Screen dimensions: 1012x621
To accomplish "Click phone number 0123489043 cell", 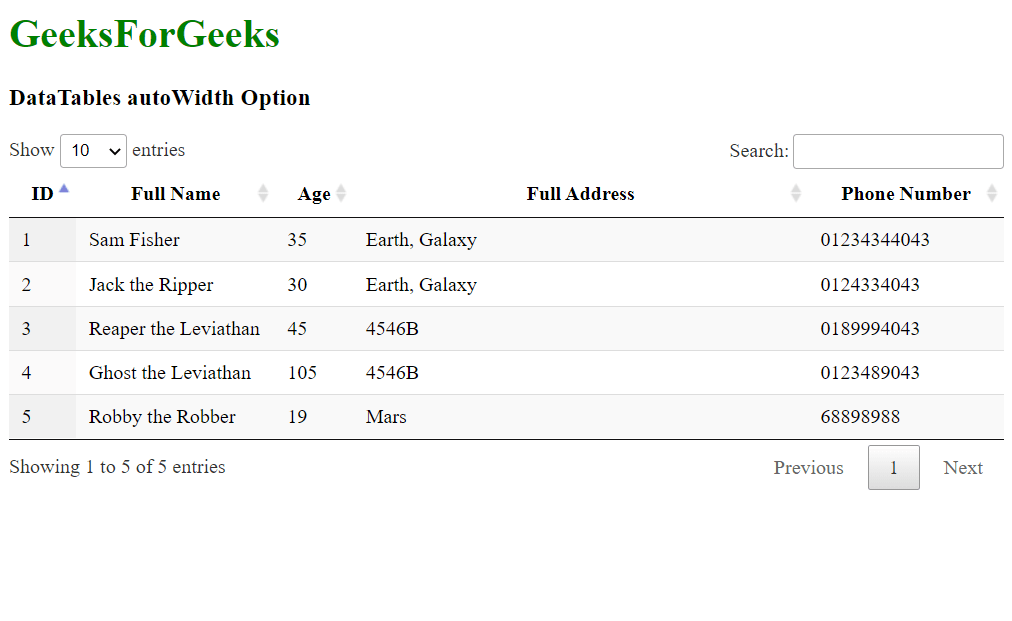I will (x=870, y=373).
